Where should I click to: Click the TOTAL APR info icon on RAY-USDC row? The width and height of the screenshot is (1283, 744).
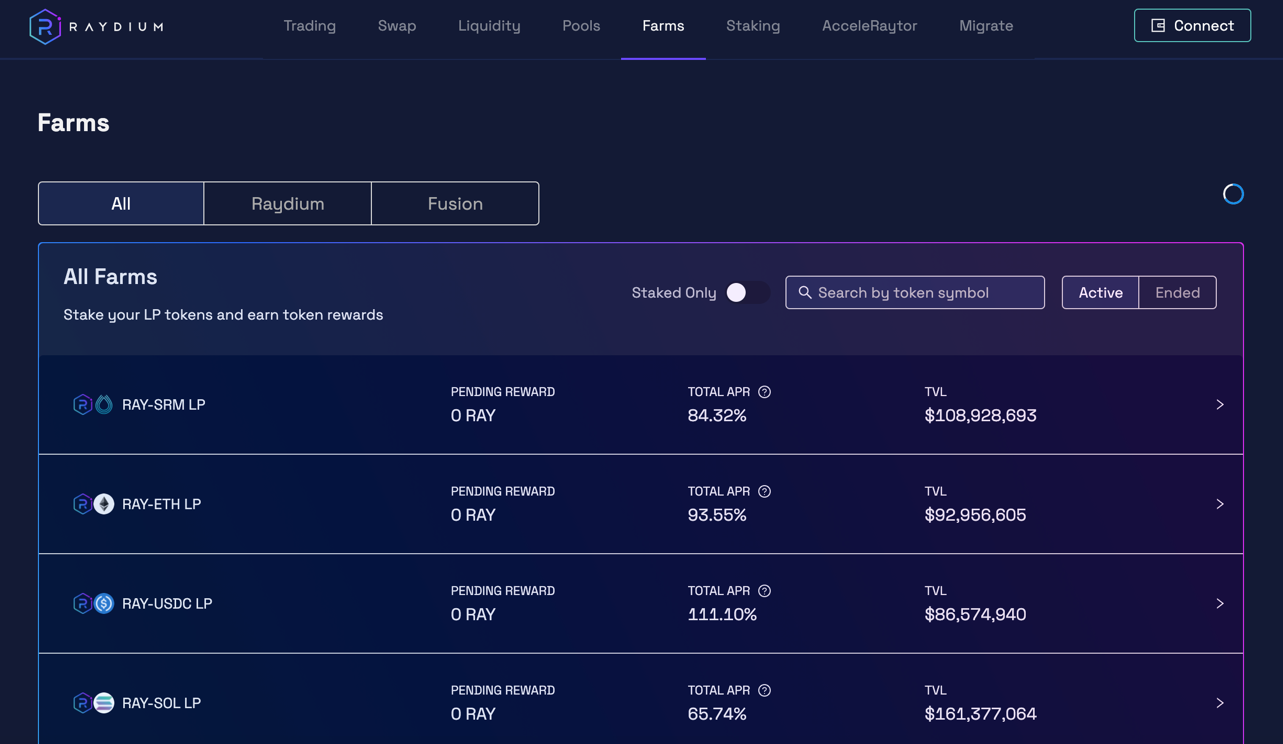click(x=764, y=590)
